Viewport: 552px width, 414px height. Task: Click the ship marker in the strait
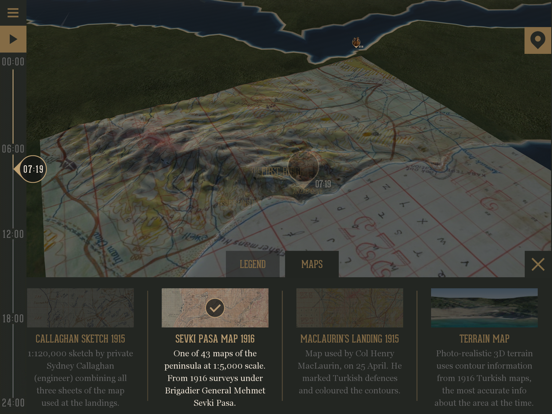357,43
